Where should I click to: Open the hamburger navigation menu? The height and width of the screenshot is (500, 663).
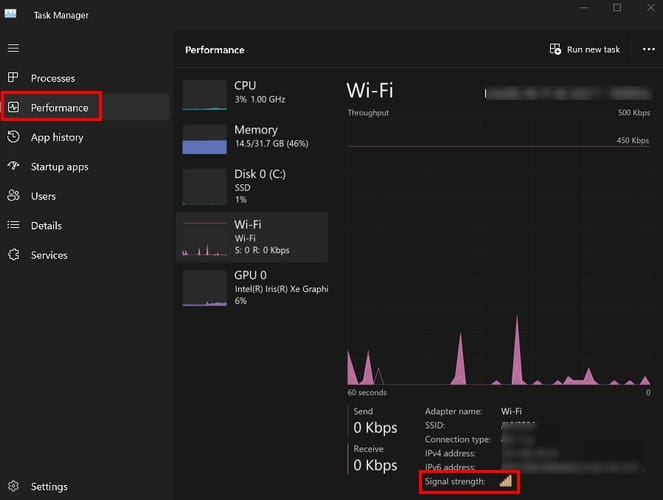[13, 48]
